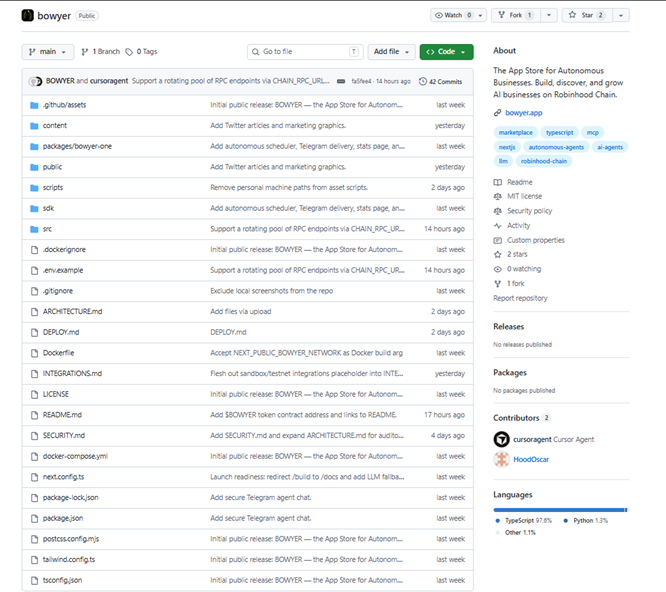The image size is (666, 592).
Task: Click the .dockerignore file icon
Action: pyautogui.click(x=34, y=250)
